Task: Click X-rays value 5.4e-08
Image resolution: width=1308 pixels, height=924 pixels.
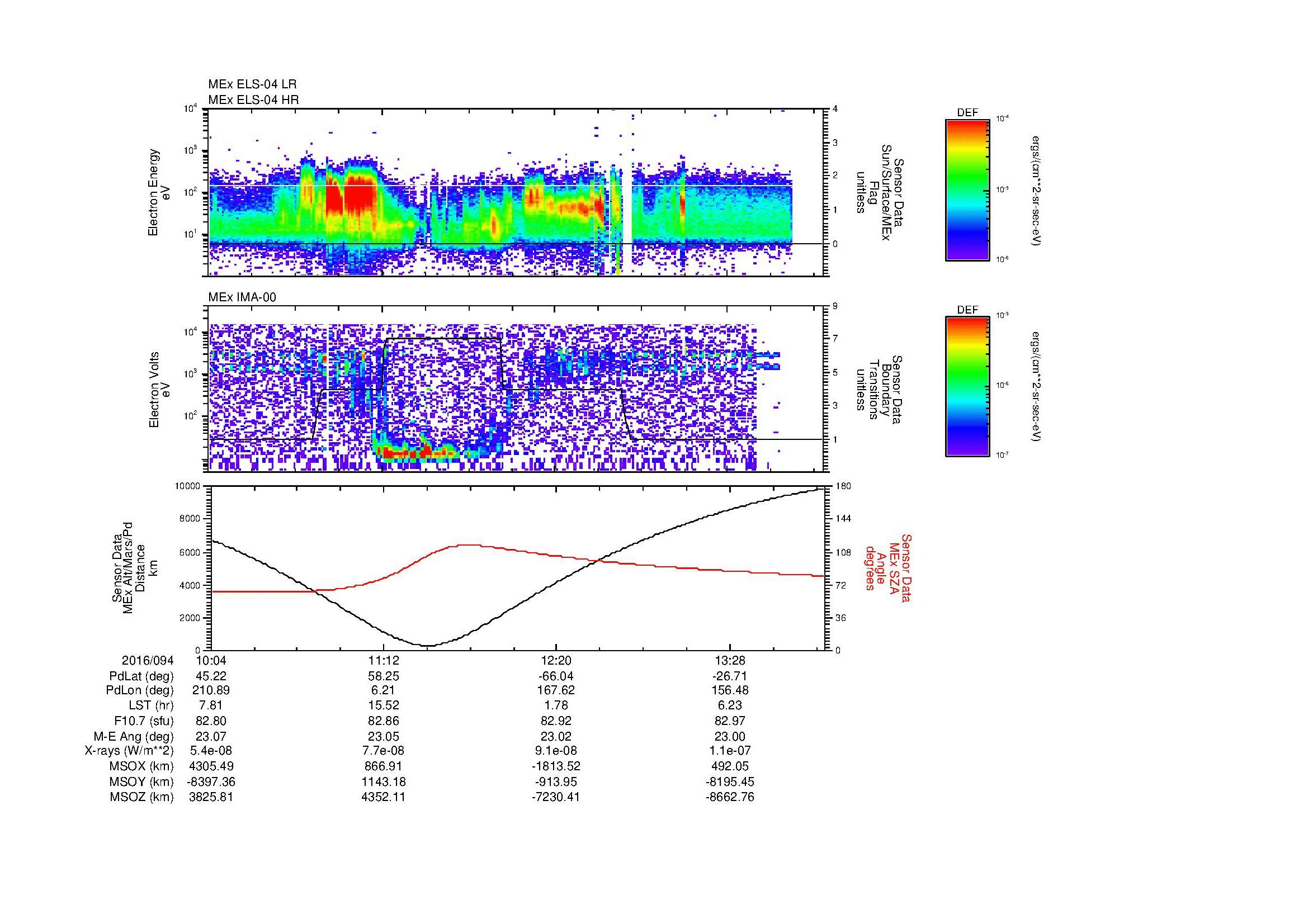Action: tap(211, 751)
